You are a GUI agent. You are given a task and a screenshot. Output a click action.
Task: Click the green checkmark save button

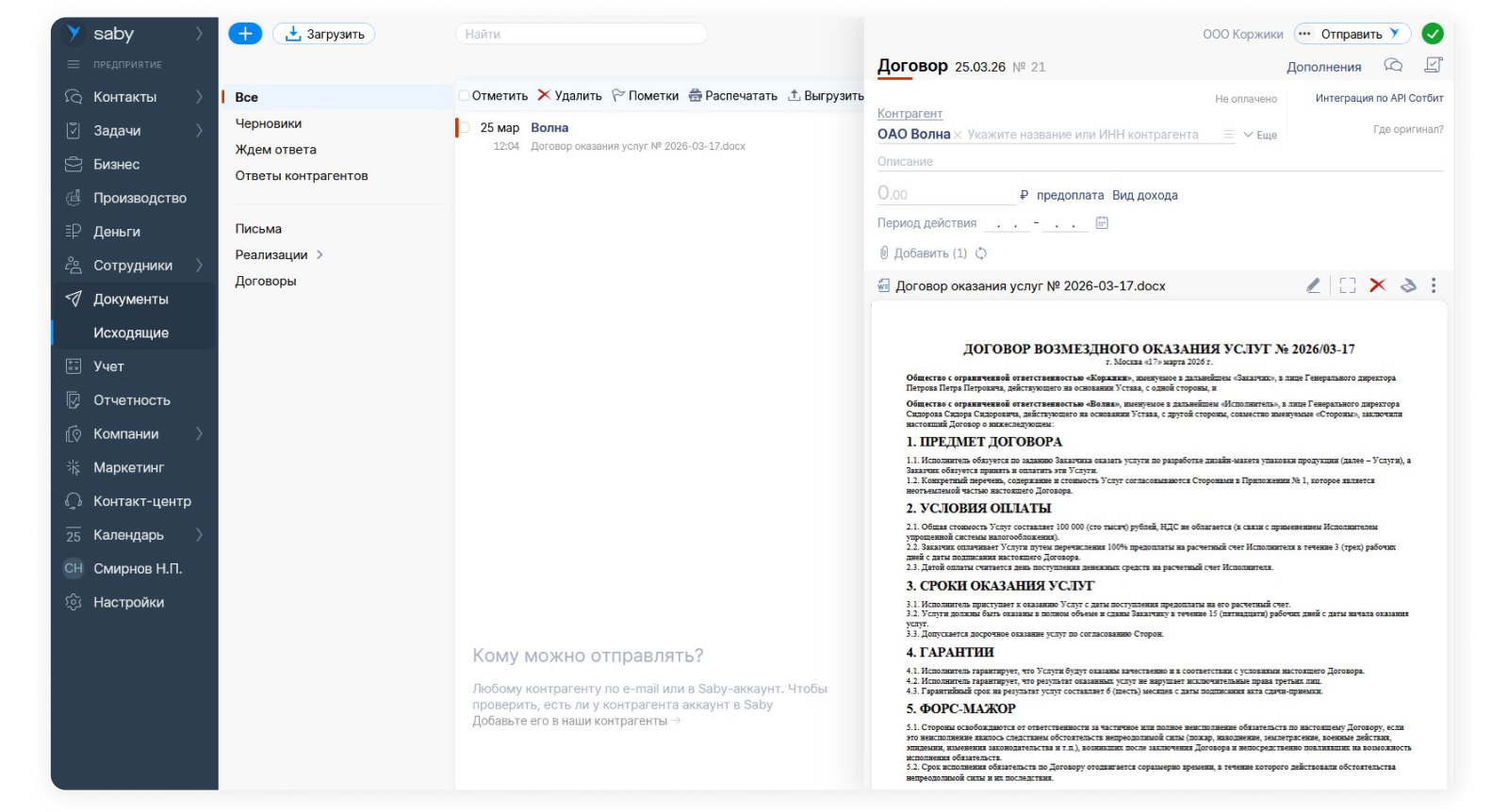[1433, 34]
